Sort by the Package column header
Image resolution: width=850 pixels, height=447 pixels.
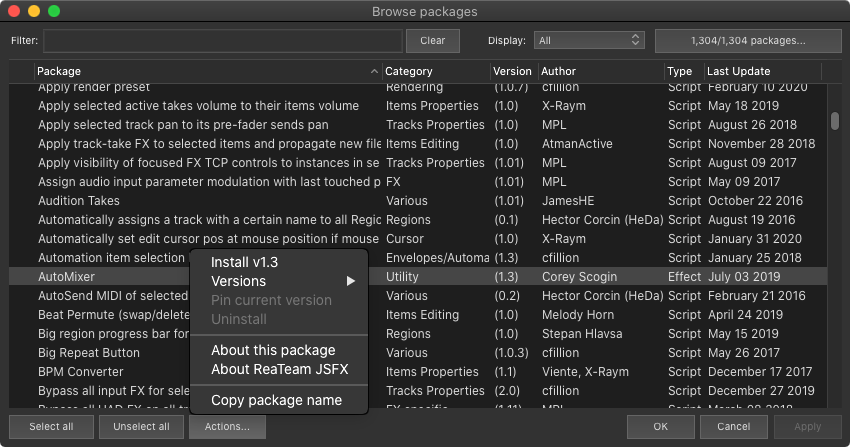click(200, 71)
